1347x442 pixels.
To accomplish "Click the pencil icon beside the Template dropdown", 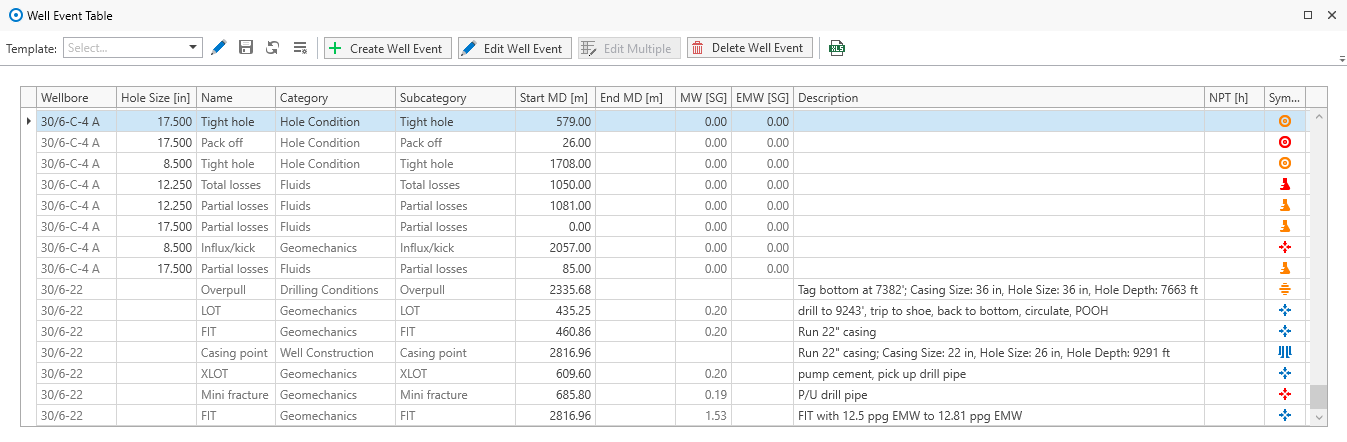I will [x=220, y=48].
